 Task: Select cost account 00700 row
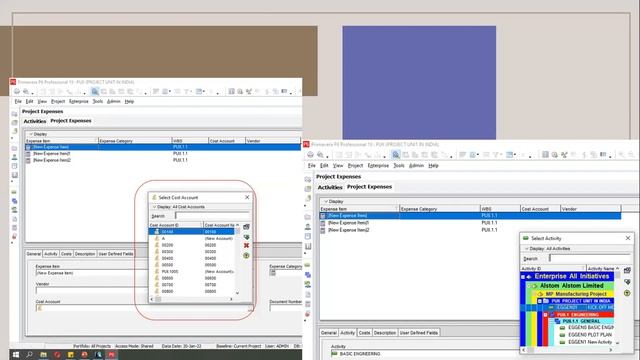pyautogui.click(x=192, y=285)
